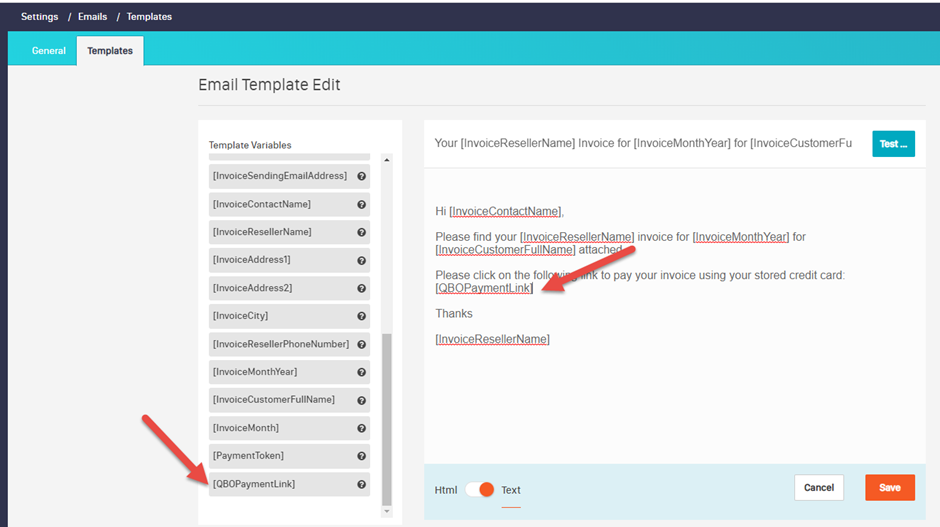Image resolution: width=940 pixels, height=527 pixels.
Task: Click the email subject line field
Action: 643,144
